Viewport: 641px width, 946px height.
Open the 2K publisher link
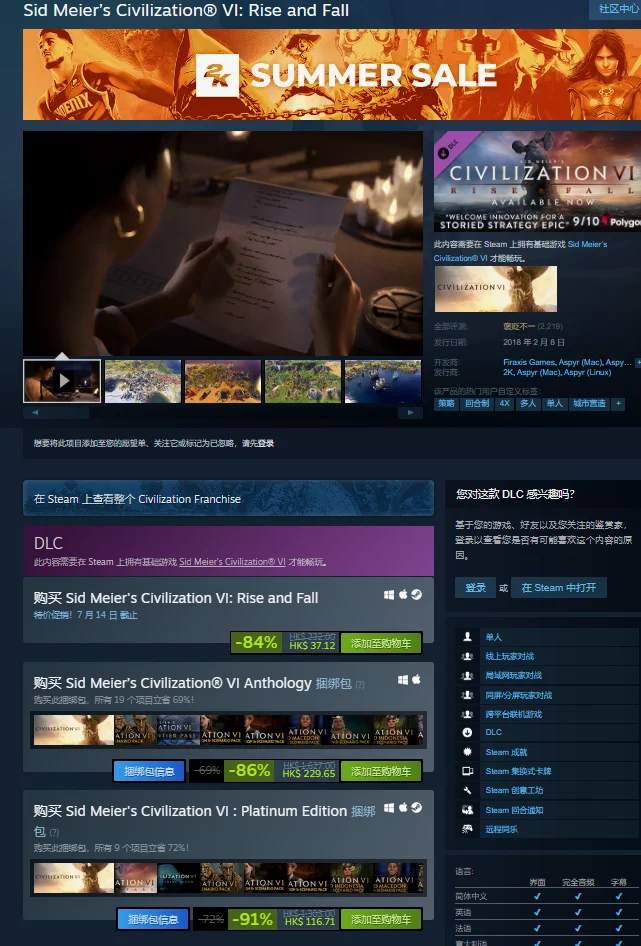click(508, 372)
